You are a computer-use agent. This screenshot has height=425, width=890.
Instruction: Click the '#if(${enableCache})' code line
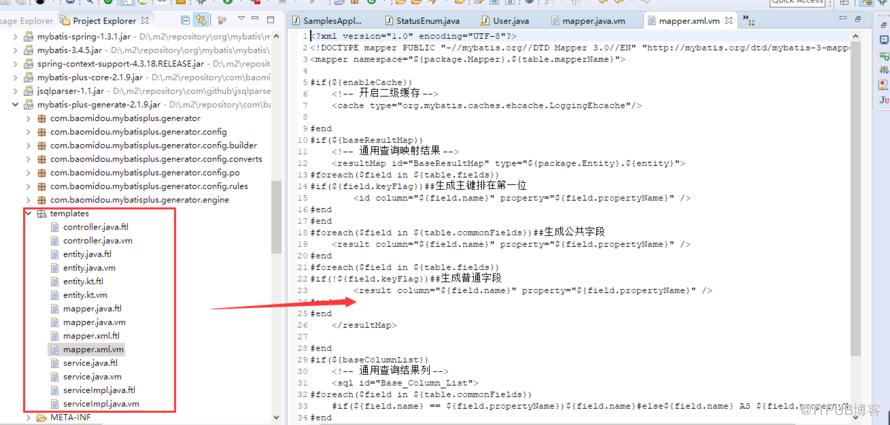point(361,82)
